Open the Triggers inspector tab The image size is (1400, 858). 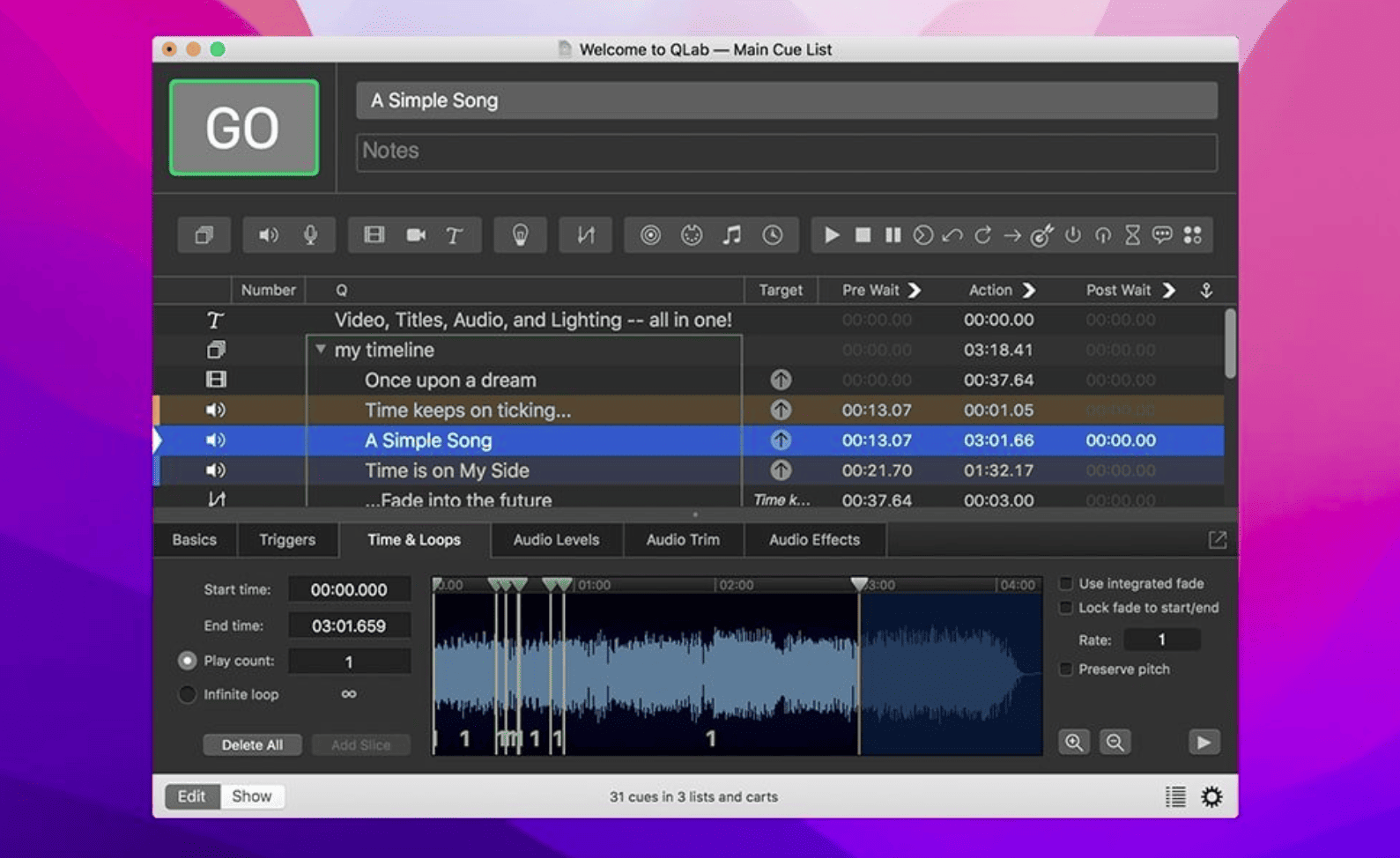tap(287, 540)
